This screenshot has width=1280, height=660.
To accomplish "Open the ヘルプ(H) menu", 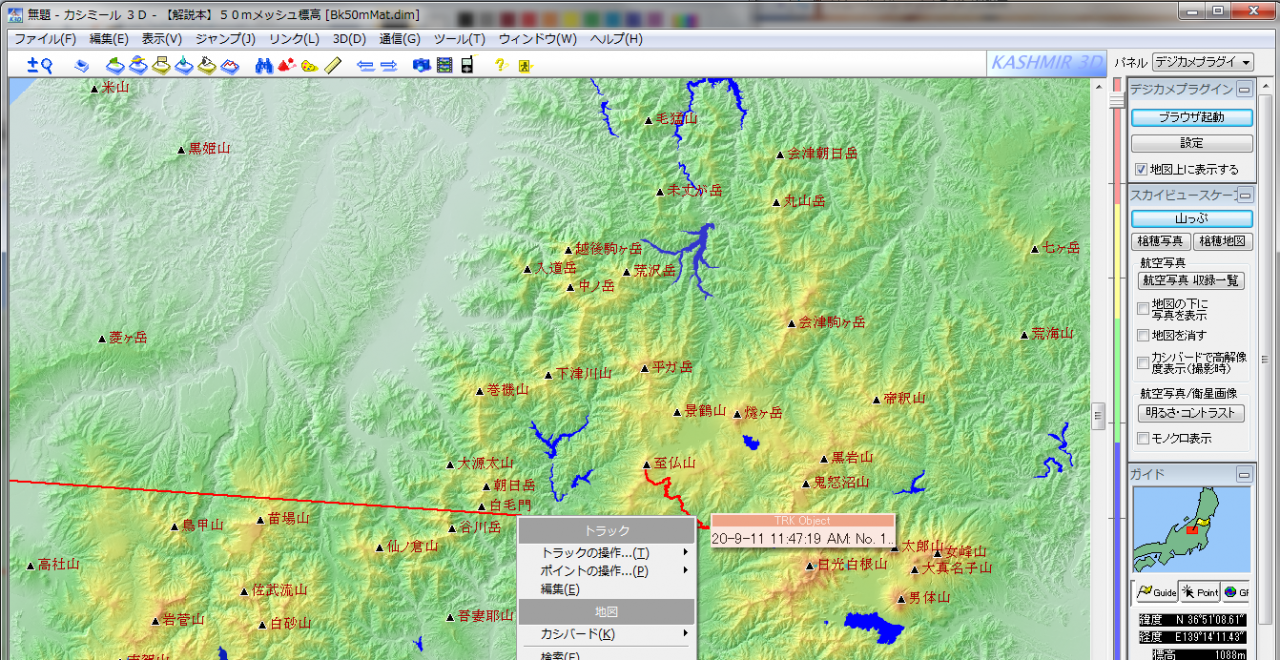I will tap(616, 39).
